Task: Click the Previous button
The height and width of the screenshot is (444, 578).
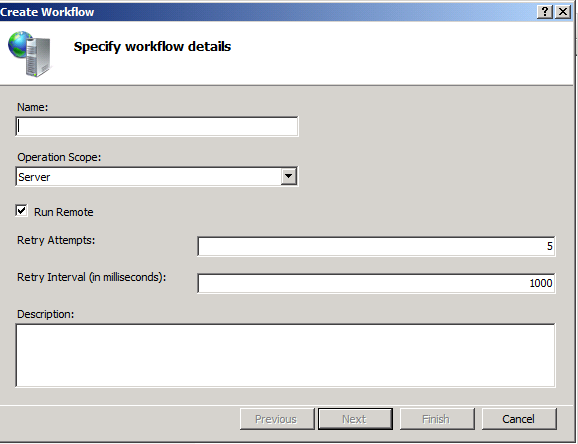Action: 277,419
